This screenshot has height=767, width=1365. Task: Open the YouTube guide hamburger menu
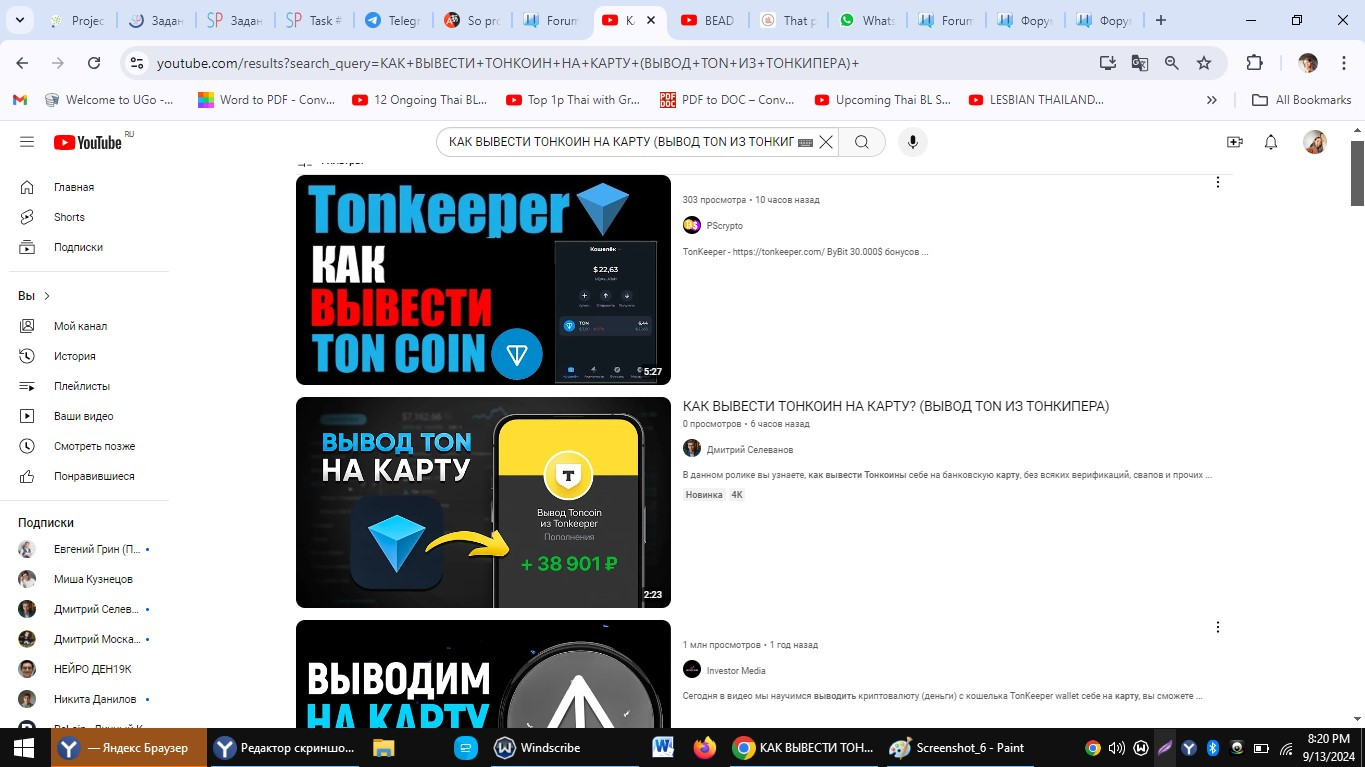(27, 142)
